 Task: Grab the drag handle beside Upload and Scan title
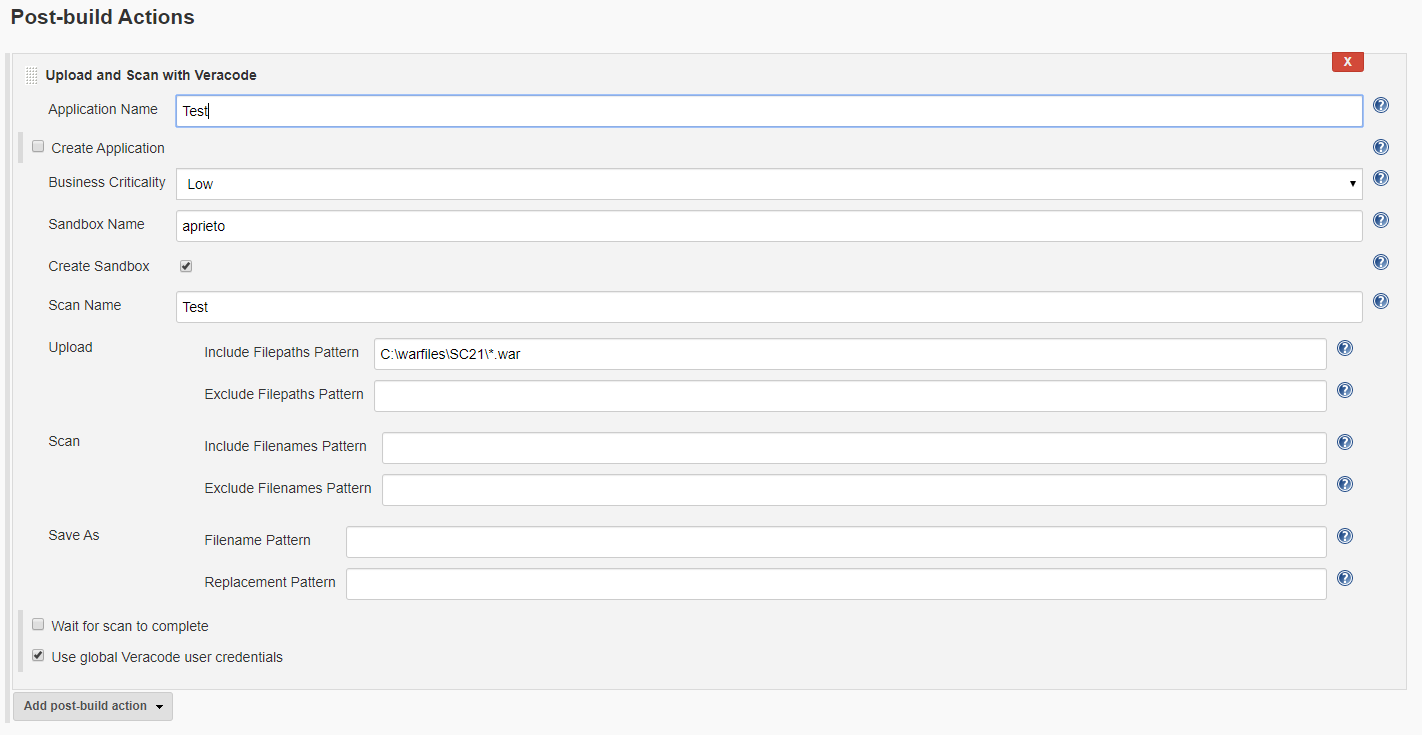pos(32,76)
